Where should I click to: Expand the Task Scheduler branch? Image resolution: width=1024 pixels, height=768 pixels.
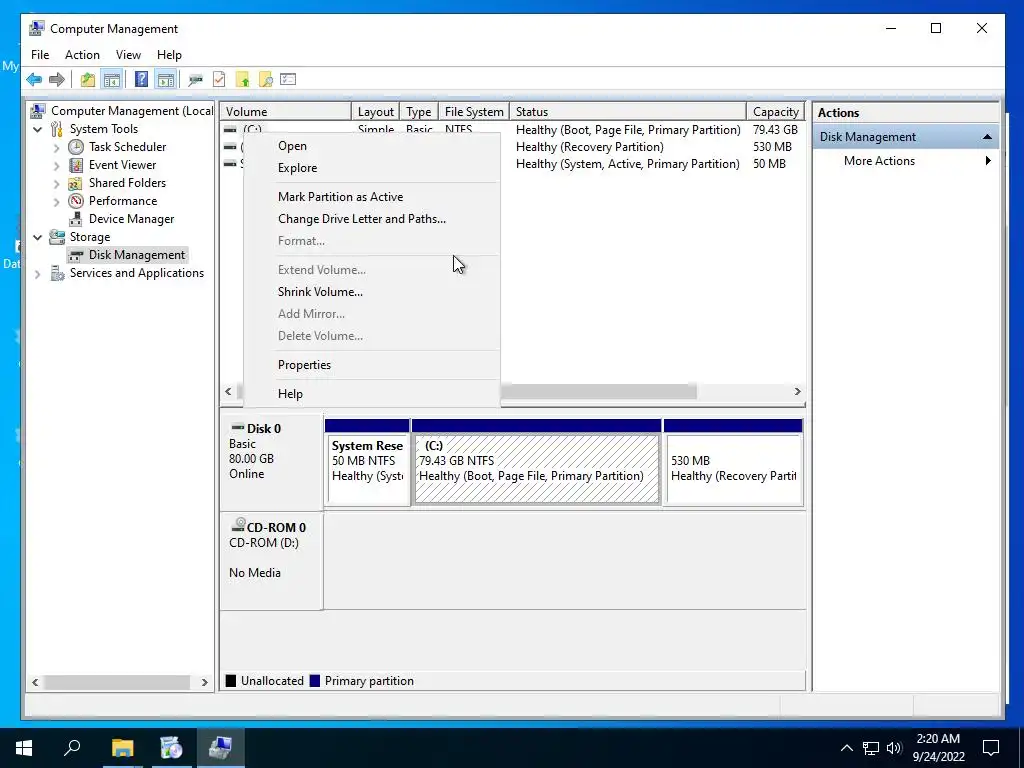(x=57, y=148)
